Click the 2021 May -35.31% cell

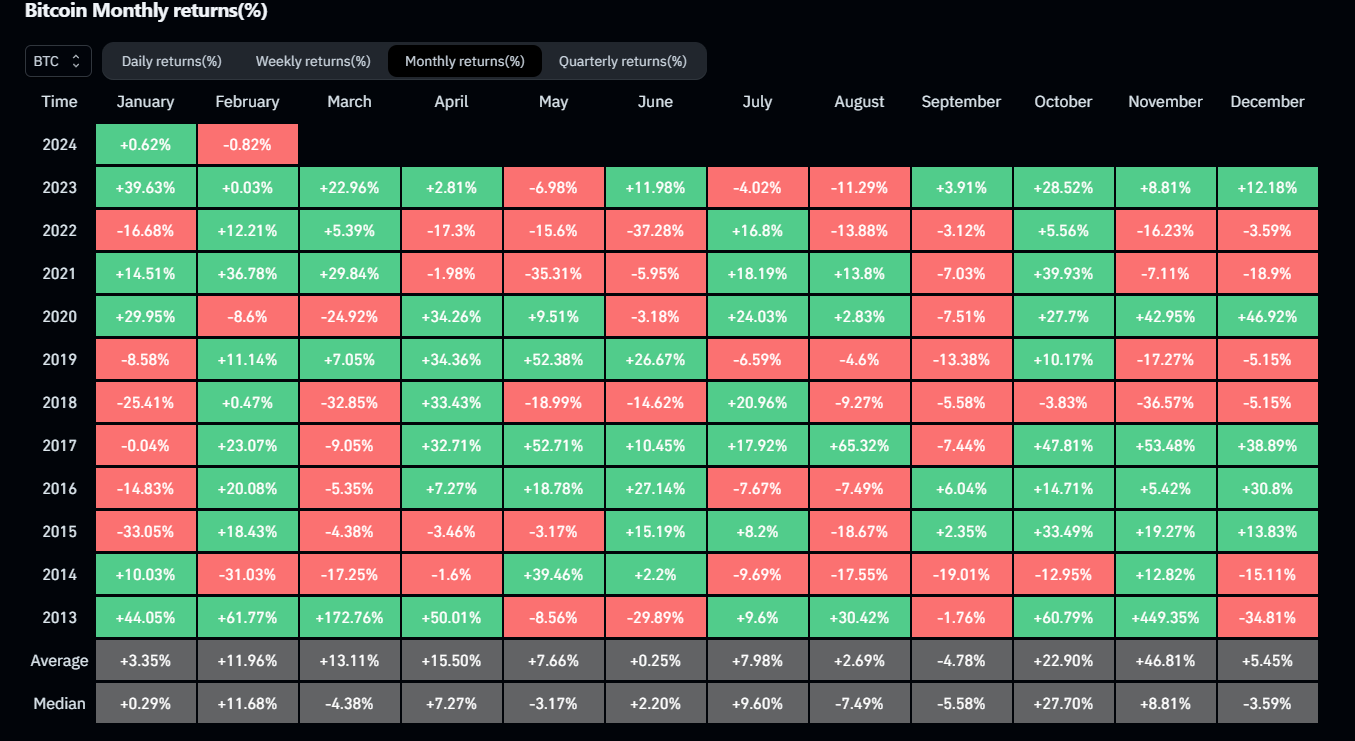[553, 273]
